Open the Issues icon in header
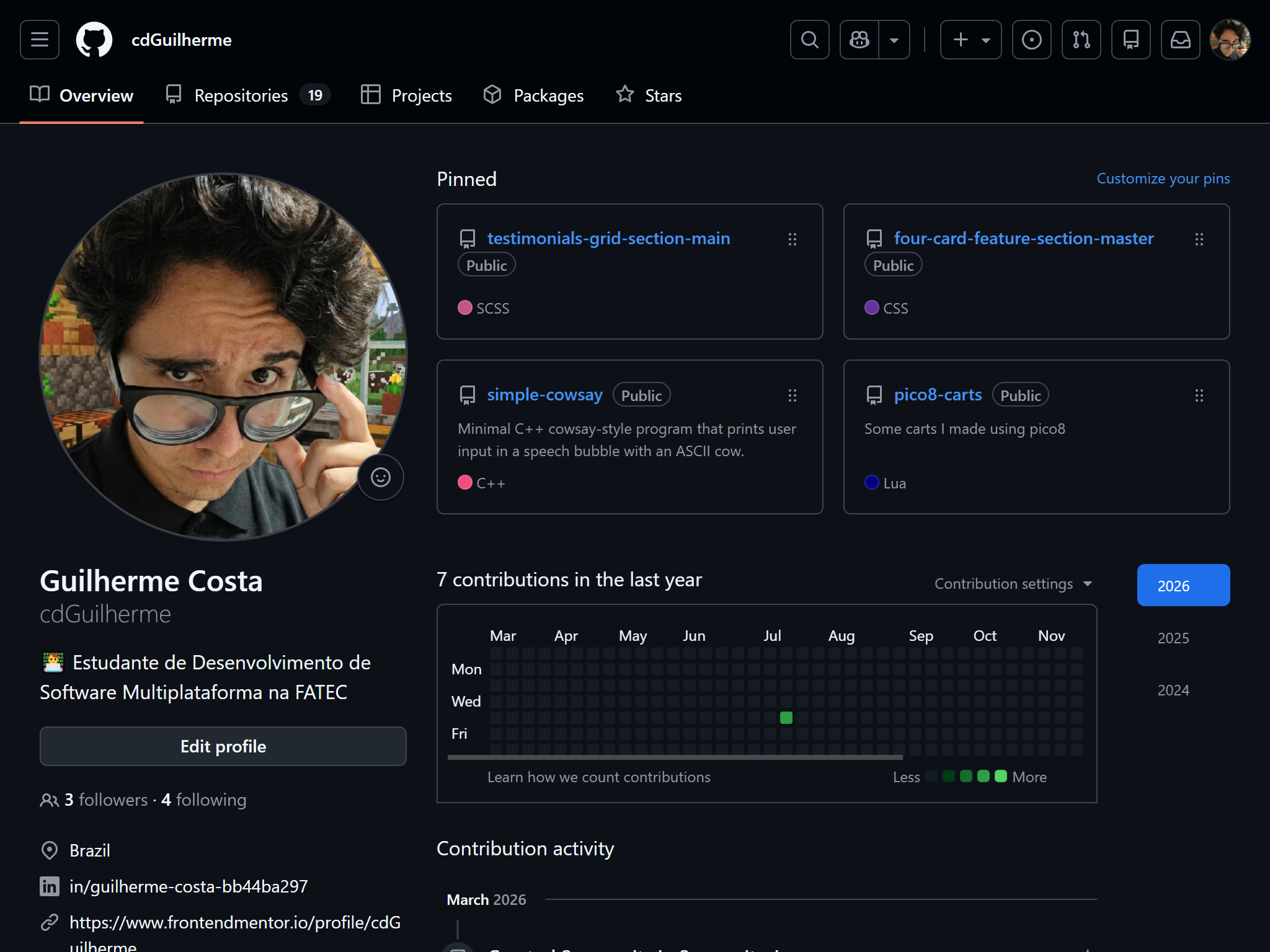The width and height of the screenshot is (1270, 952). 1031,40
